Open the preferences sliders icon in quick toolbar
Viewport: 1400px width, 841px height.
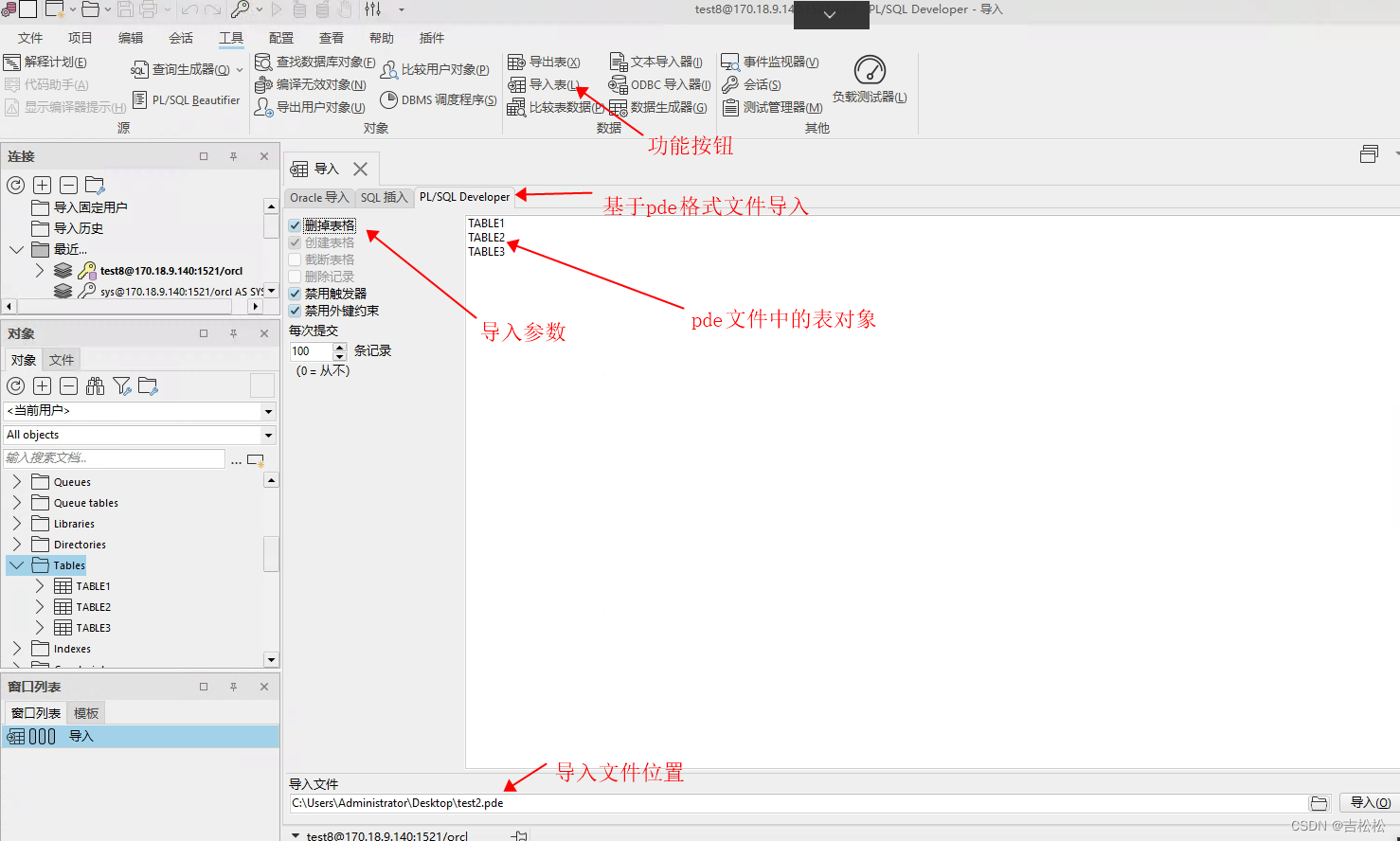(x=372, y=9)
